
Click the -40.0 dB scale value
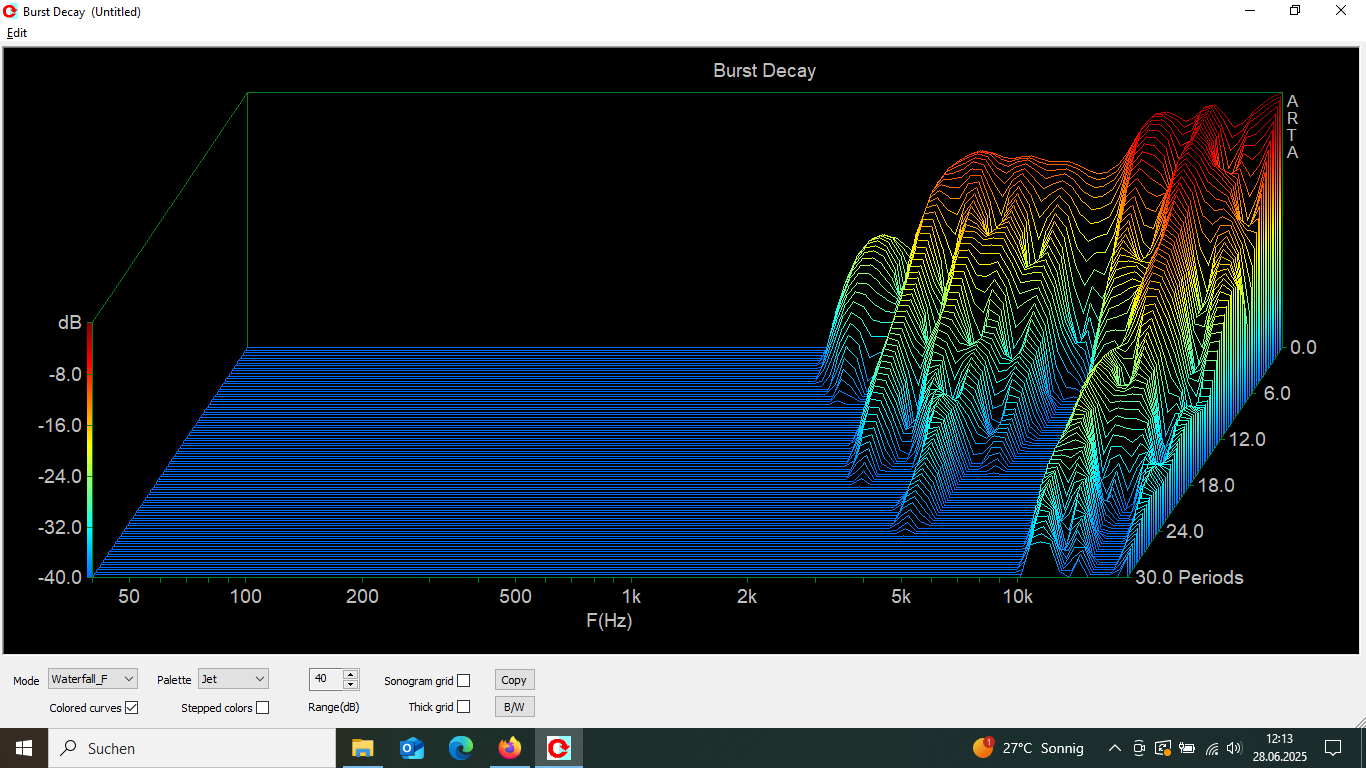tap(59, 577)
